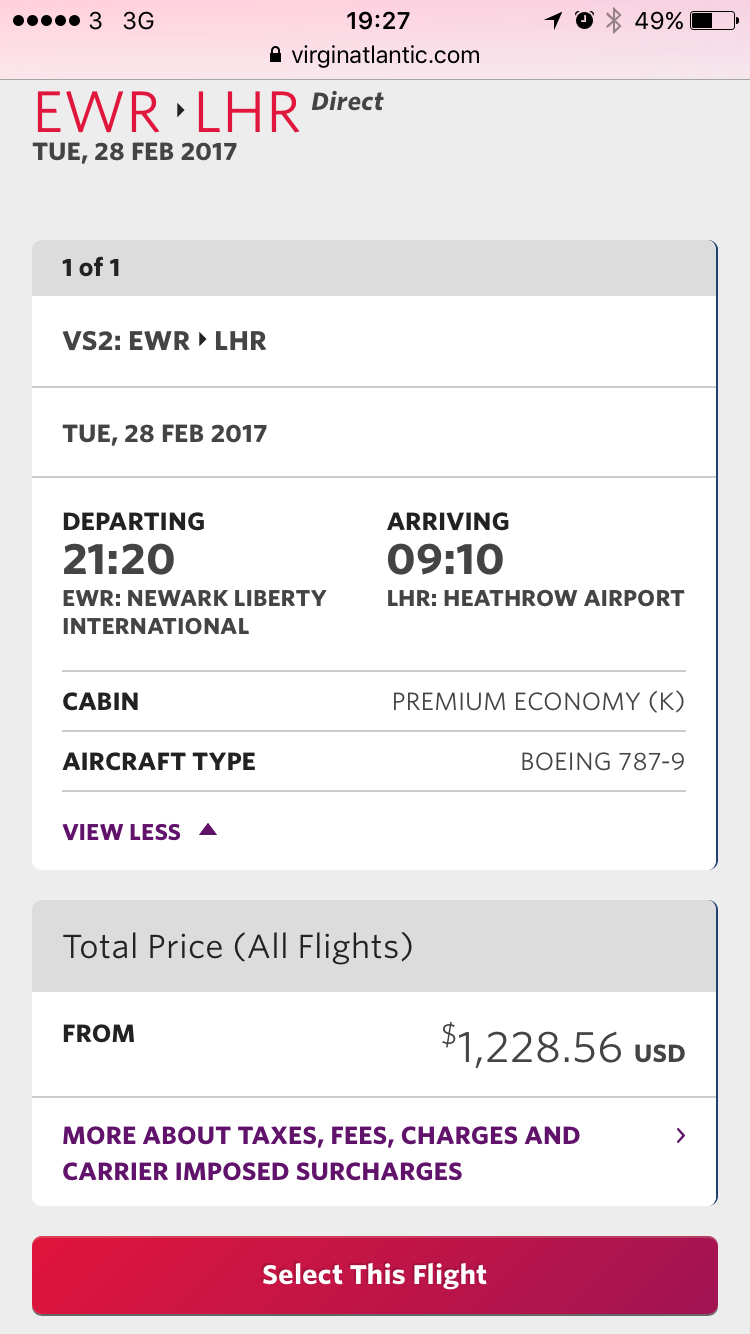Screen dimensions: 750x1334
Task: Tap the Premium Economy (K) cabin value
Action: [538, 702]
